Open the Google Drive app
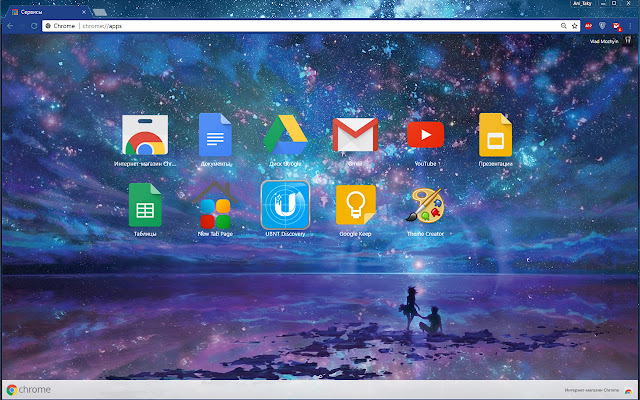This screenshot has width=640, height=400. 285,135
